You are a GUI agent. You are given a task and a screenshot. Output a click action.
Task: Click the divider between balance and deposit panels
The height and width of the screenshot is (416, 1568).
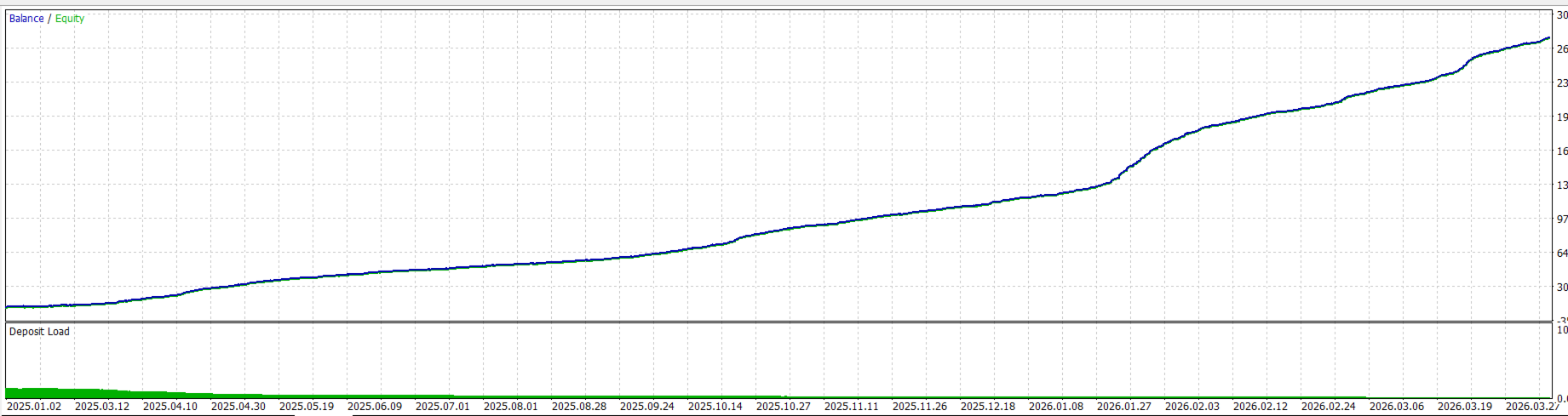pyautogui.click(x=778, y=322)
